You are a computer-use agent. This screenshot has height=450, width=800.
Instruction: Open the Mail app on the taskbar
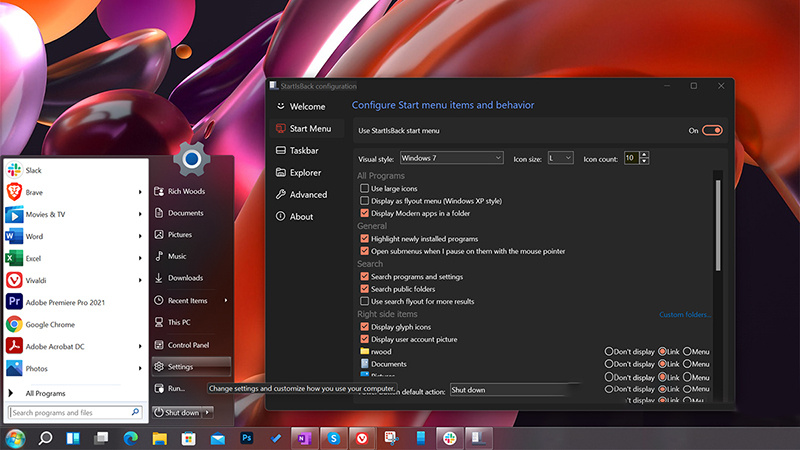(x=218, y=438)
